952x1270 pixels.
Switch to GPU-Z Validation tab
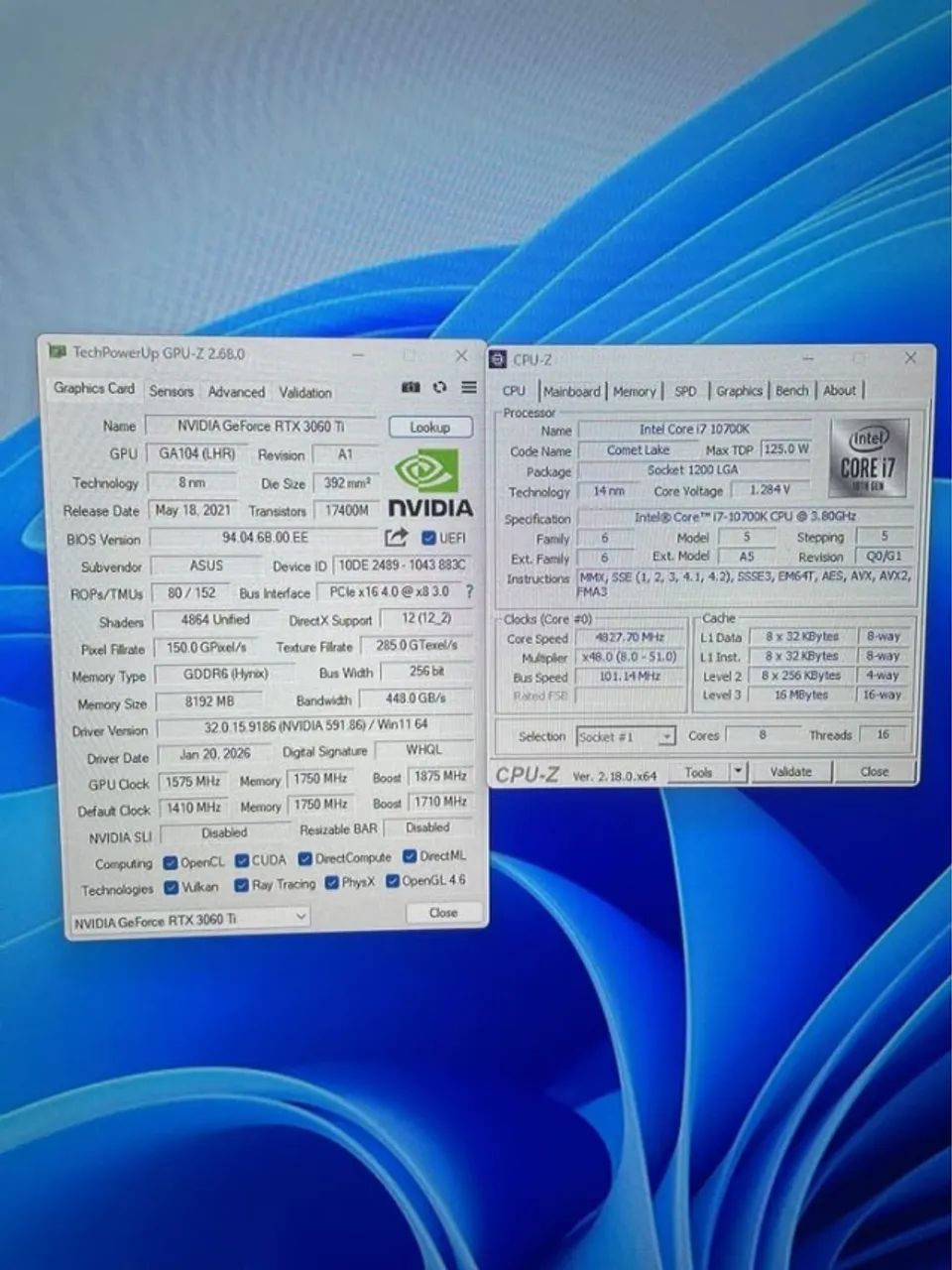(305, 392)
